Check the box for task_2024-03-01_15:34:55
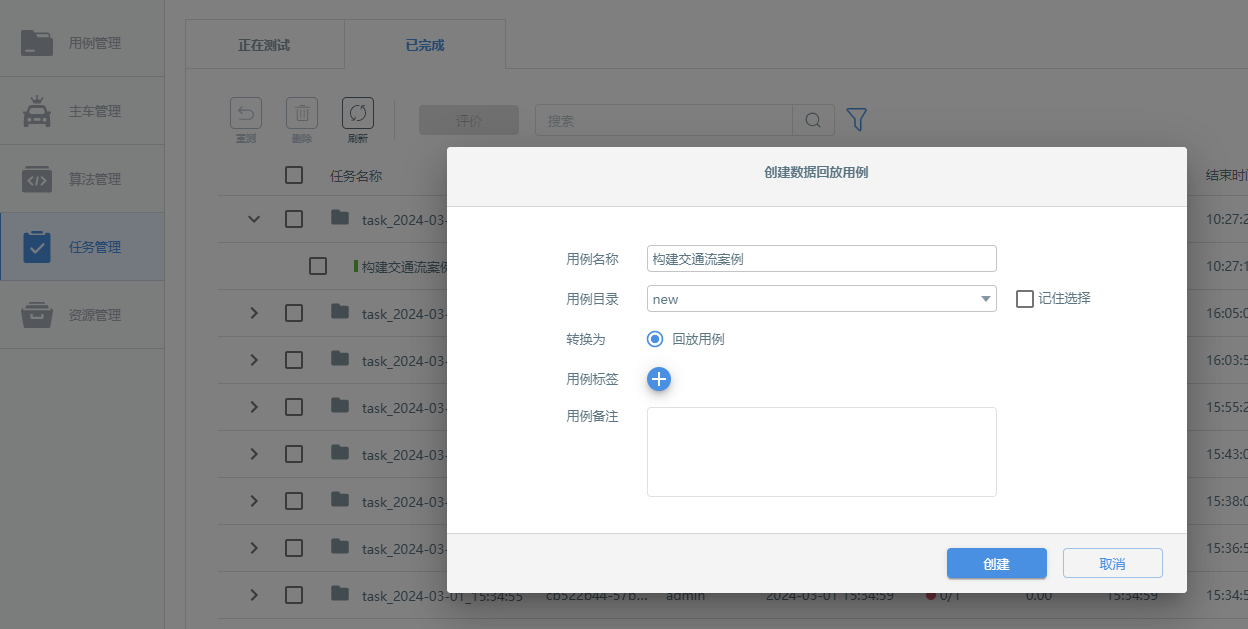 294,595
